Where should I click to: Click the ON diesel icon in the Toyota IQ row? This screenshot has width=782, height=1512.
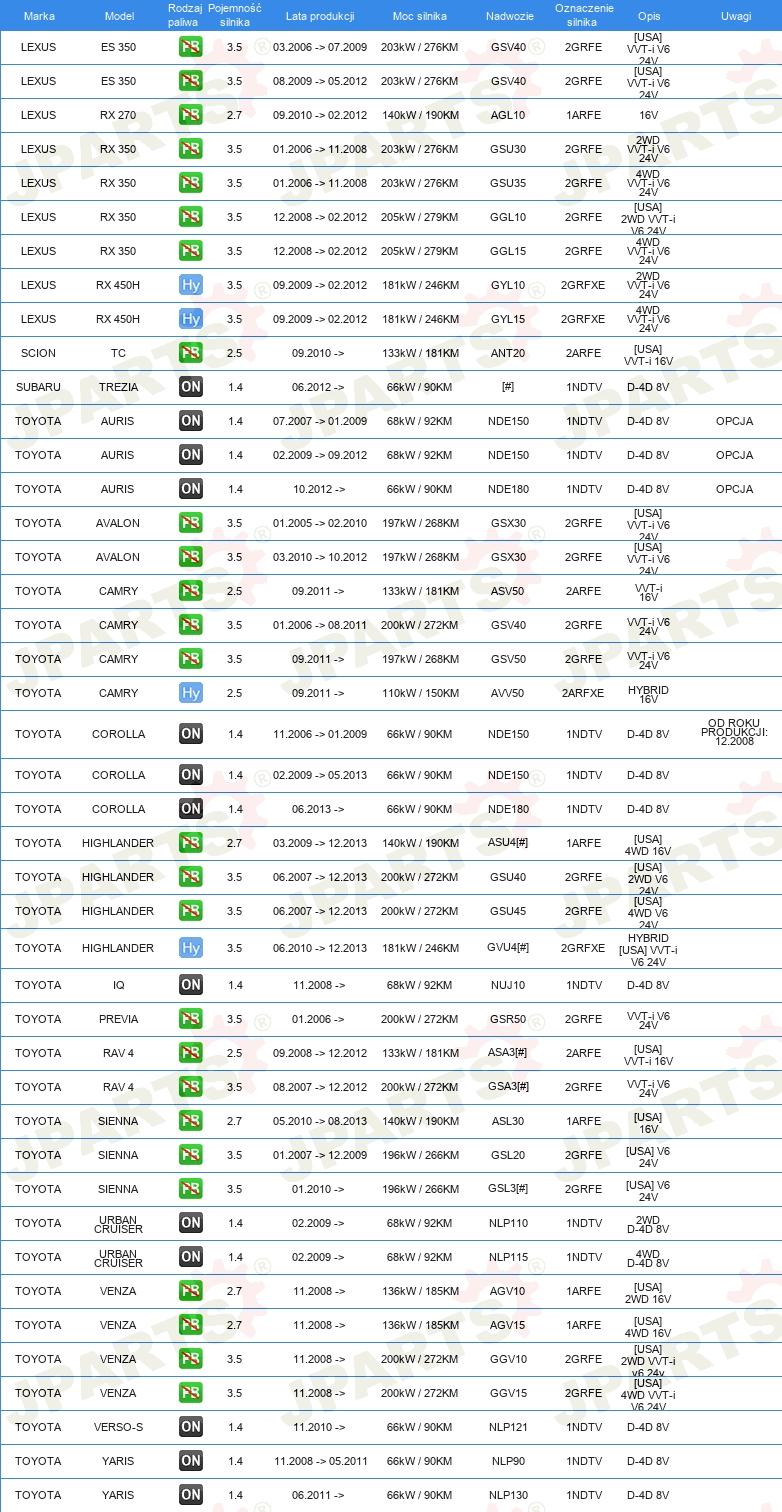191,985
